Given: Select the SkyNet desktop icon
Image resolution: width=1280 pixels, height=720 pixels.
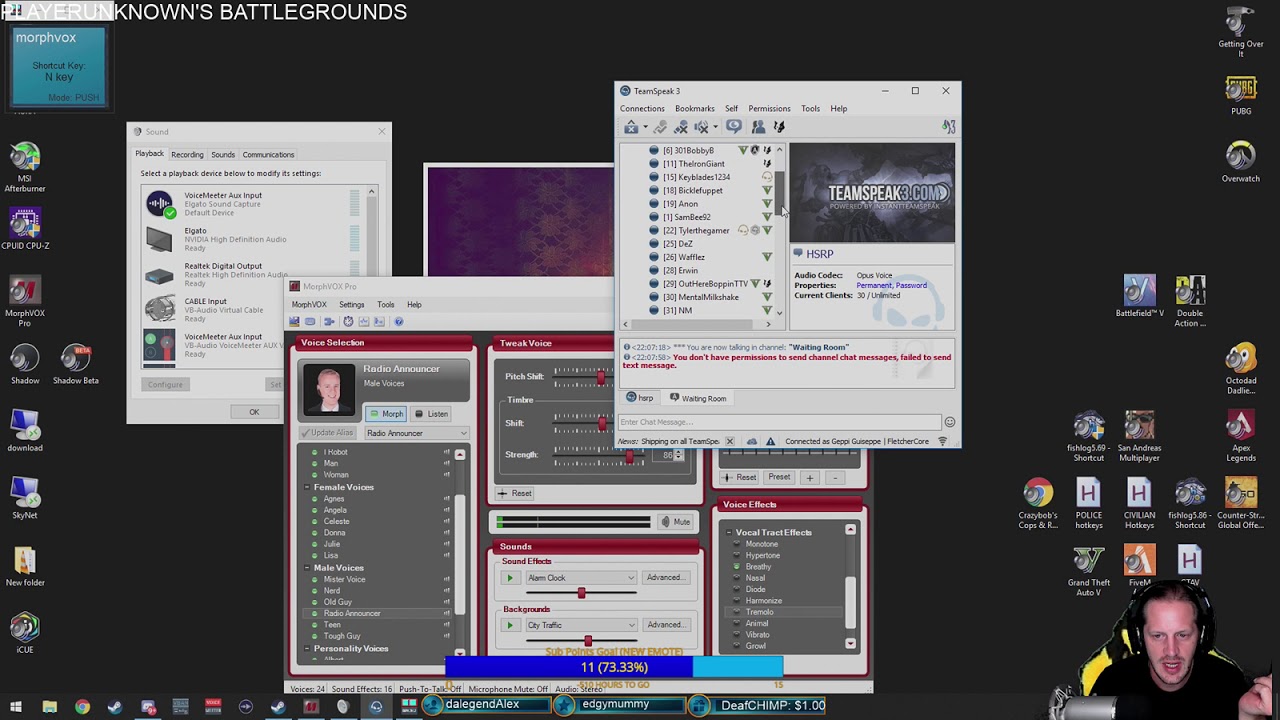Looking at the screenshot, I should [x=25, y=498].
